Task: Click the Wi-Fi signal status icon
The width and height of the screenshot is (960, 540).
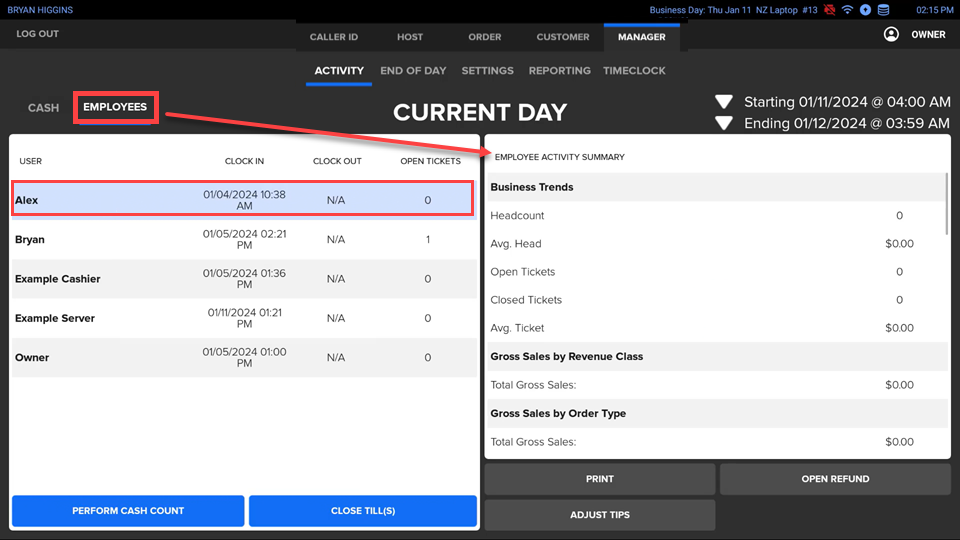Action: pyautogui.click(x=847, y=10)
